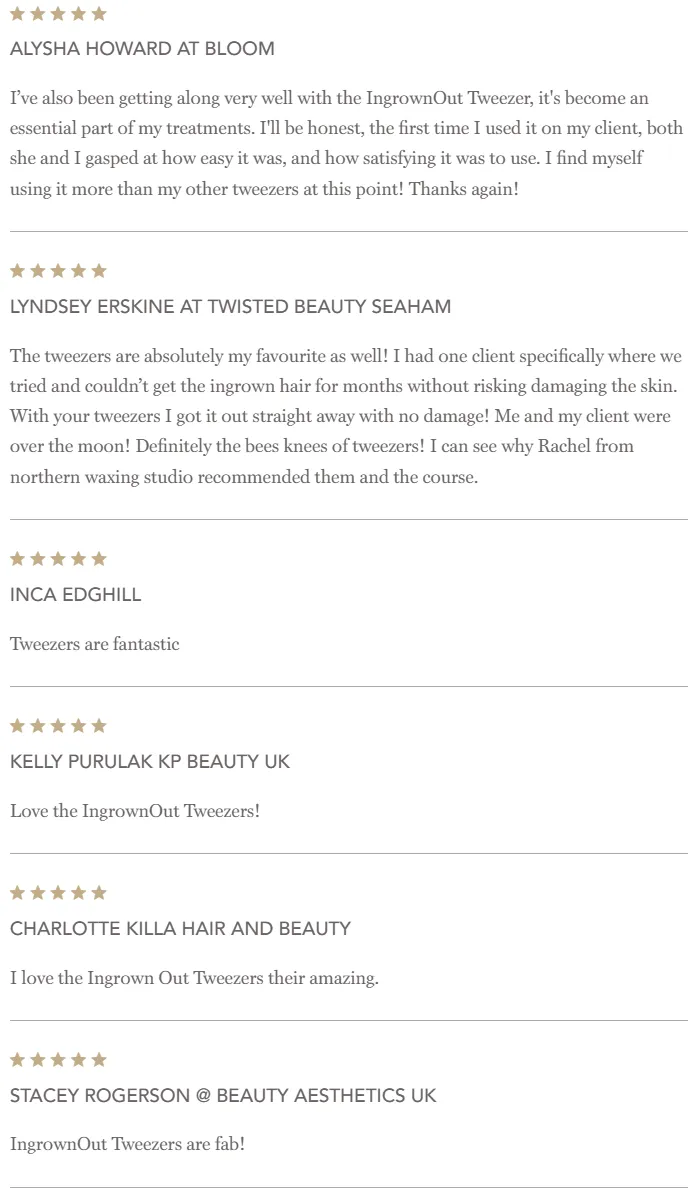Click star rating above Kelly Purulak review
Screen dimensions: 696x1198
pos(58,726)
